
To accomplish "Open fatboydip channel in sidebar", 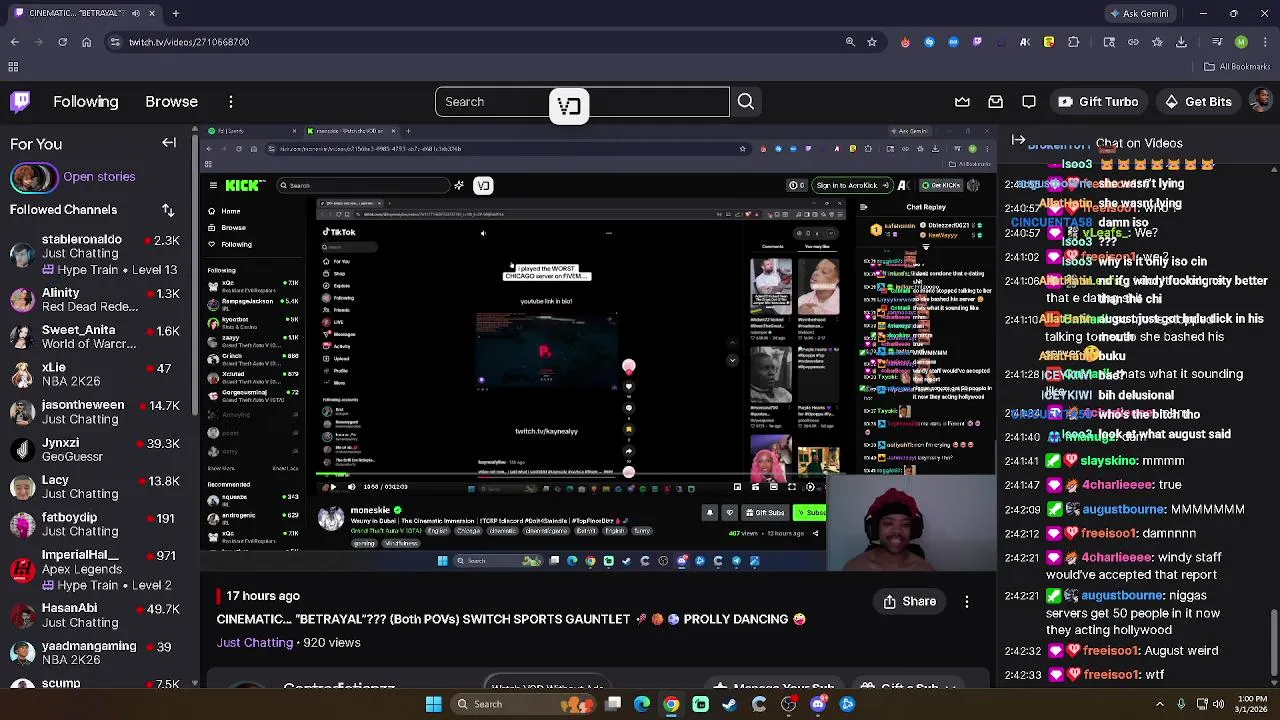I will [95, 525].
